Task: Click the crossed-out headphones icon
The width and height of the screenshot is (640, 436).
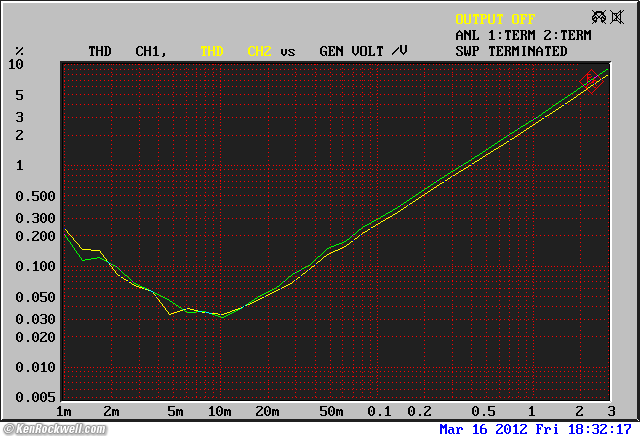Action: point(599,17)
